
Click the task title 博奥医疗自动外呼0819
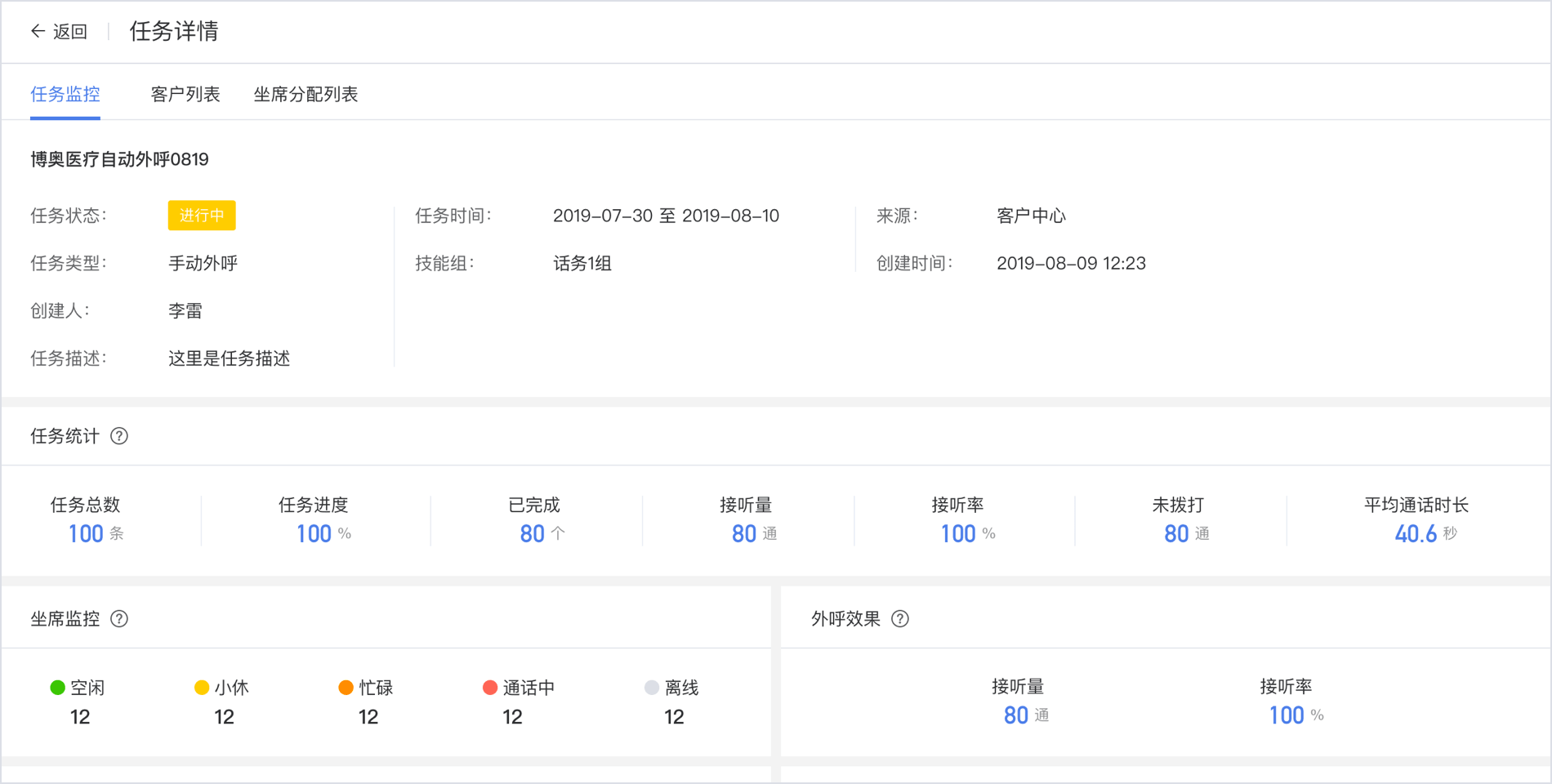point(120,159)
